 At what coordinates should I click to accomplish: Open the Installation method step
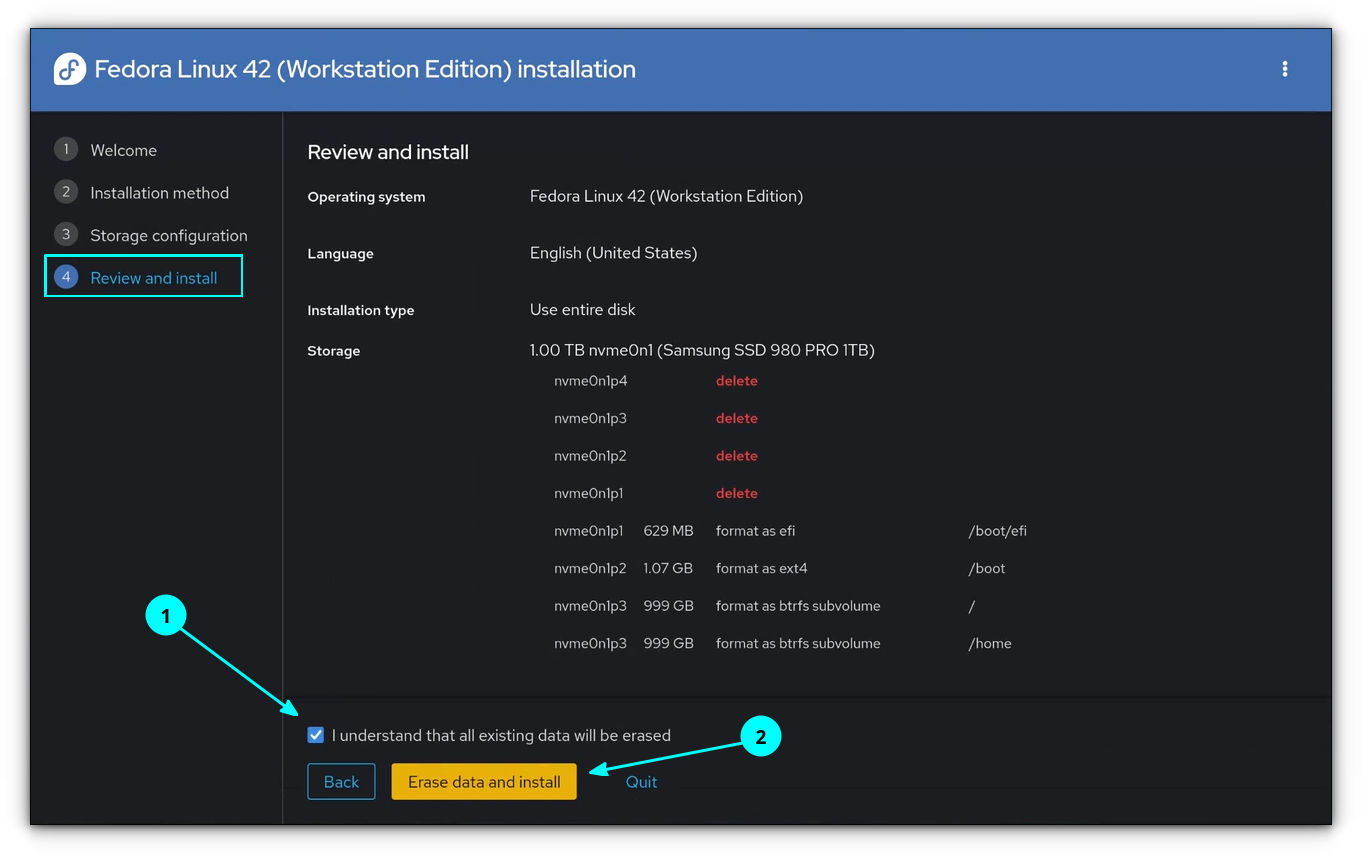(x=141, y=193)
